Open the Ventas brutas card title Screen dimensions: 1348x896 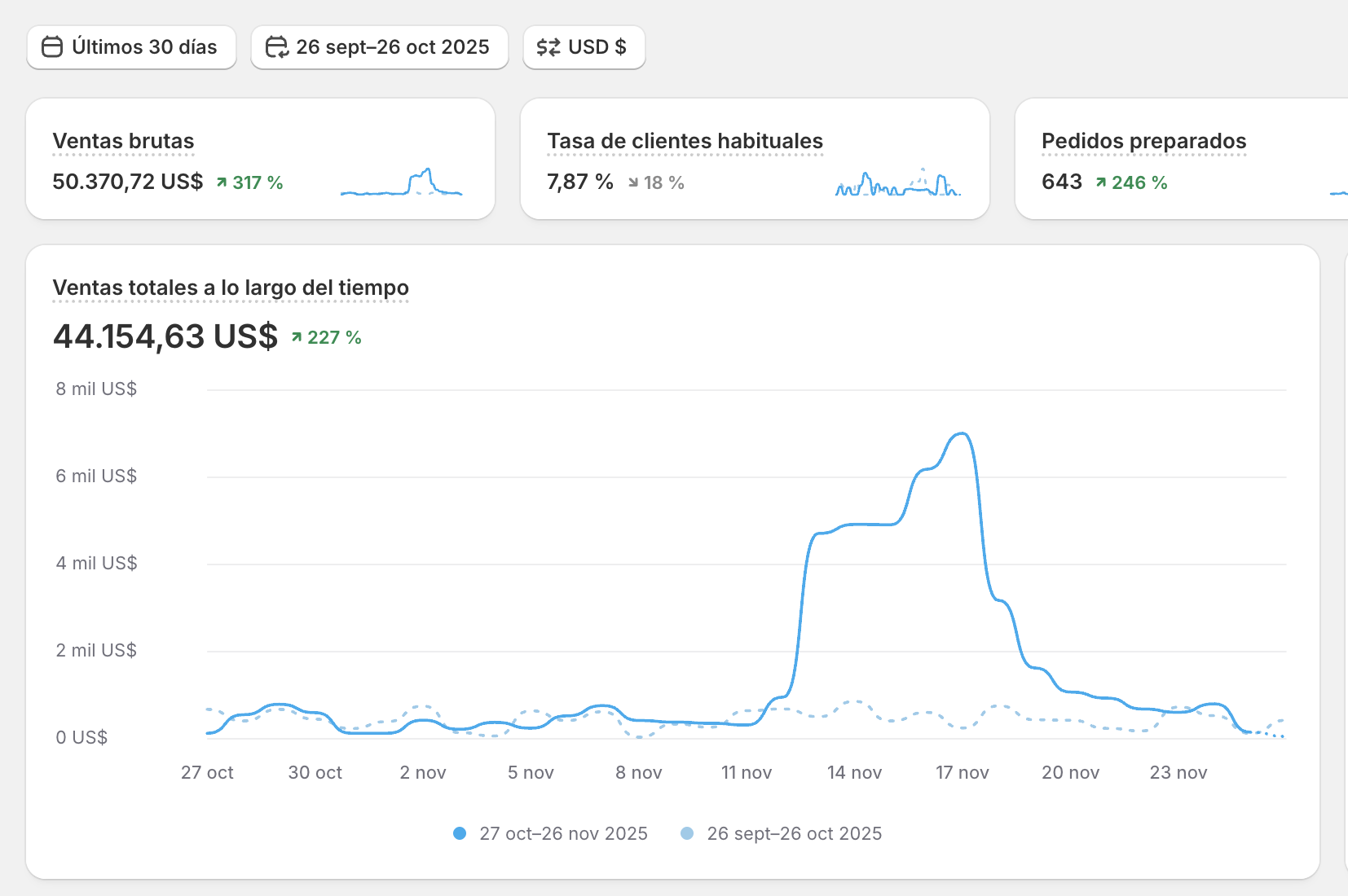123,141
